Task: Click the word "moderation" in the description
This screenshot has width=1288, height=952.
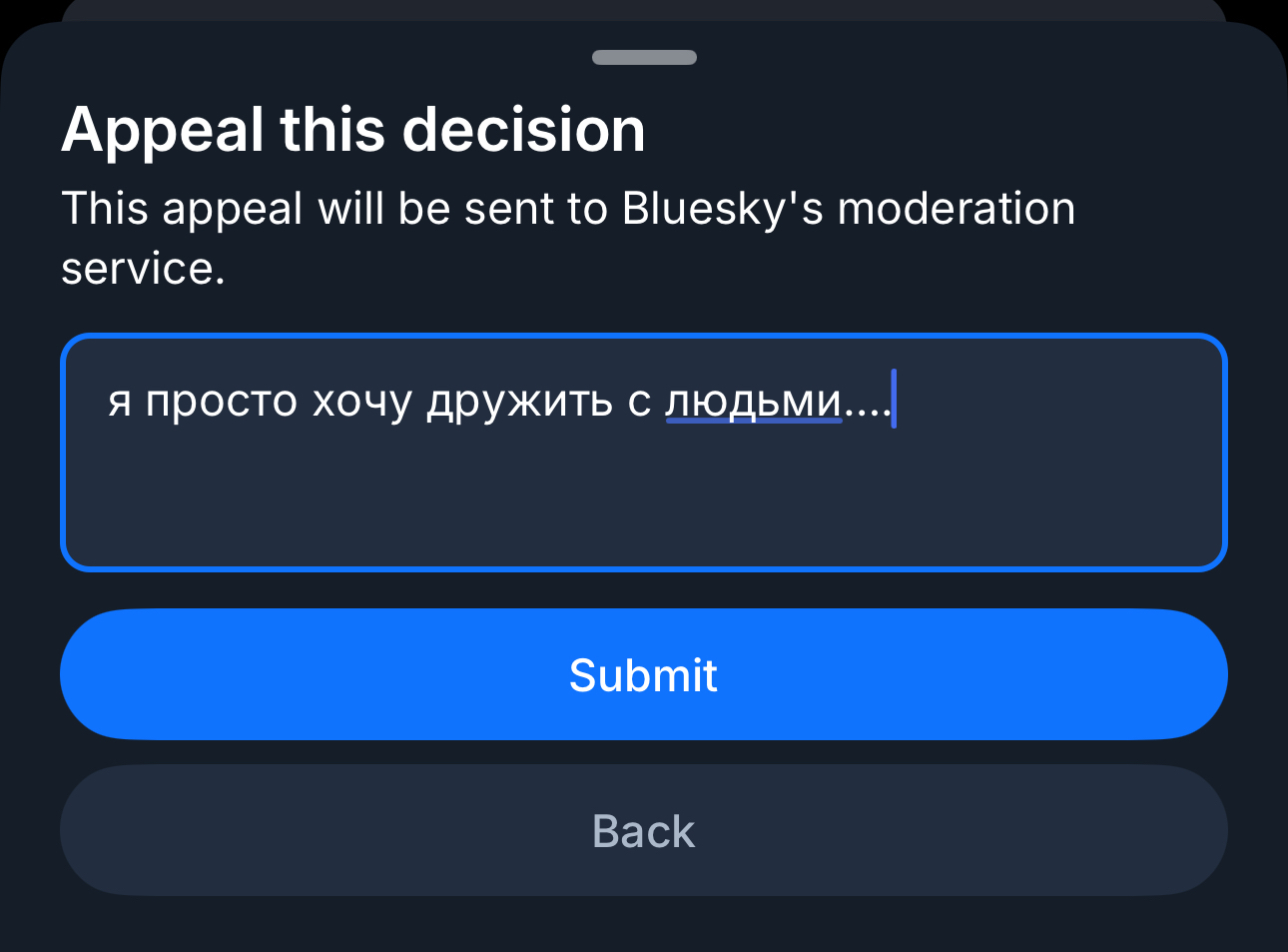Action: click(x=956, y=210)
